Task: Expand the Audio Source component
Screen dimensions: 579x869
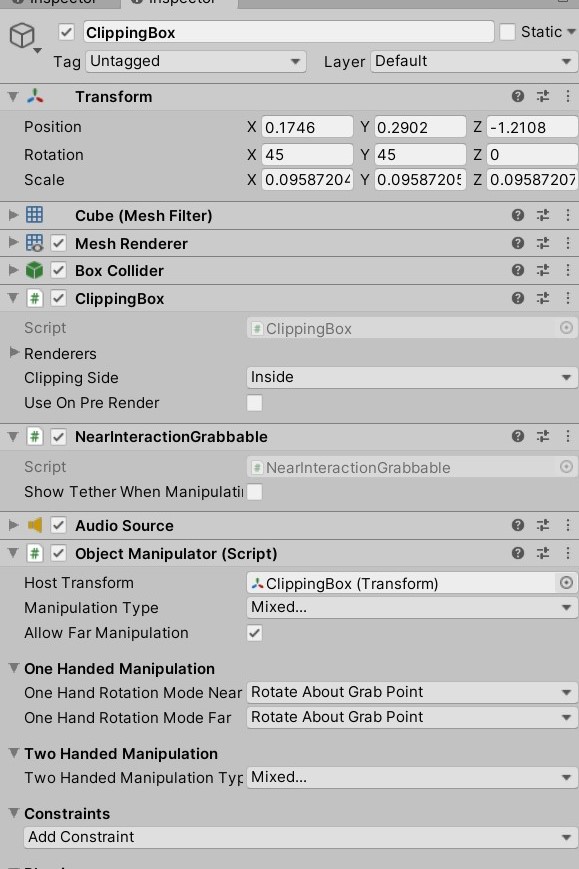Action: [13, 525]
